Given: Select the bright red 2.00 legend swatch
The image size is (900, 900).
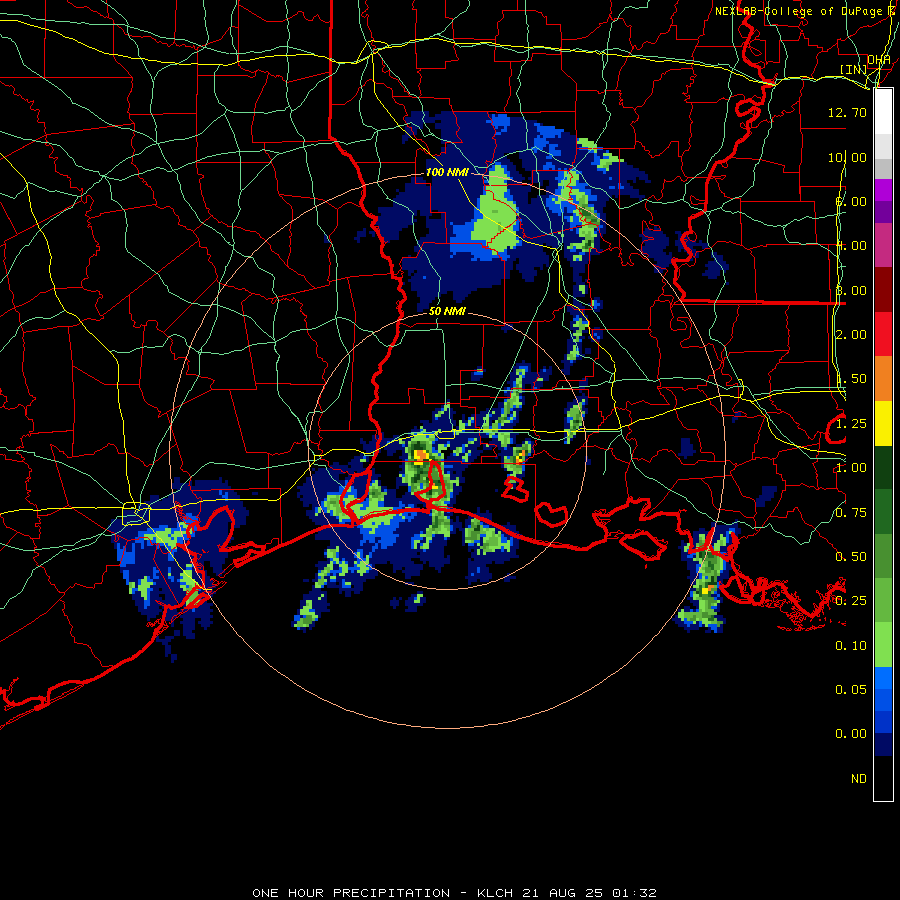Looking at the screenshot, I should (883, 334).
